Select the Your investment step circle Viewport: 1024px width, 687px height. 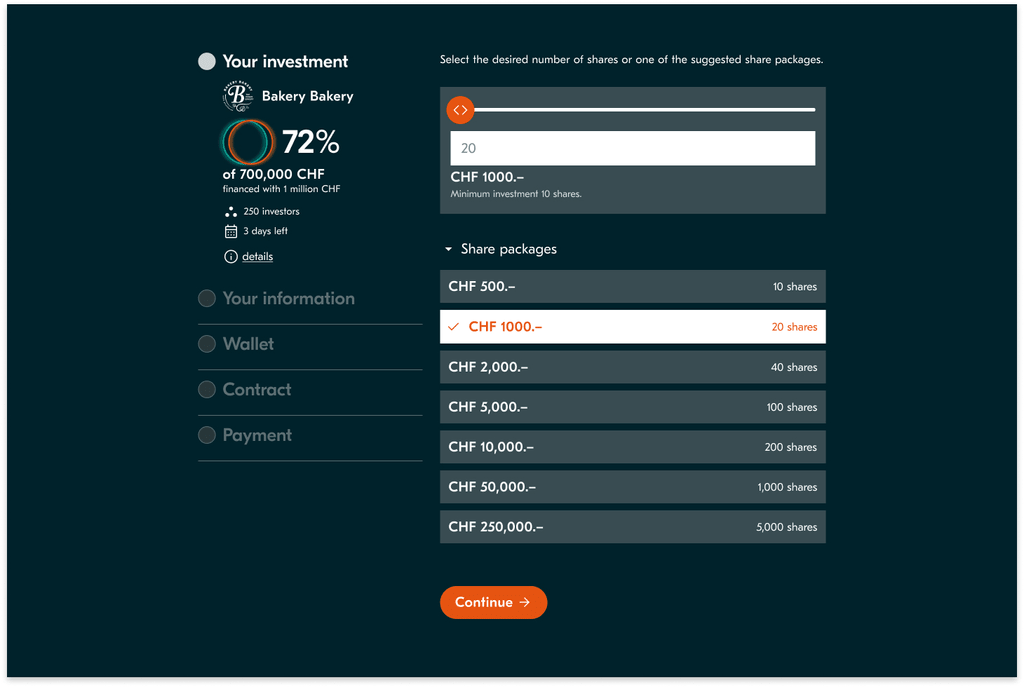click(207, 62)
